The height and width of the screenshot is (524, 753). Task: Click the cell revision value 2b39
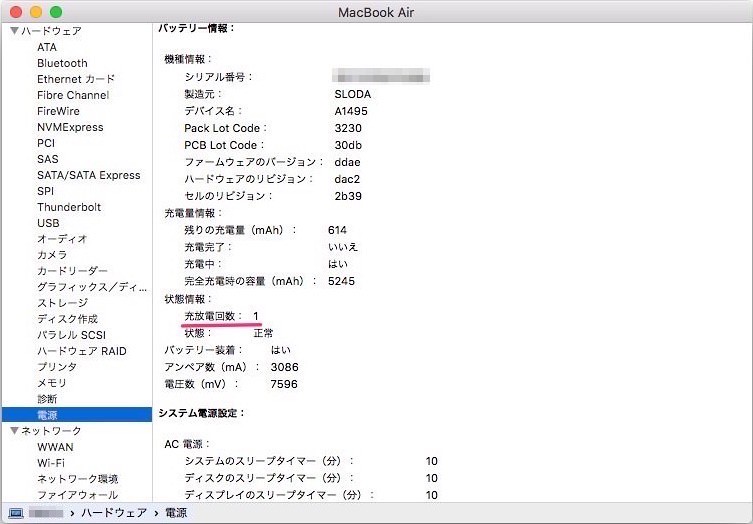(348, 196)
